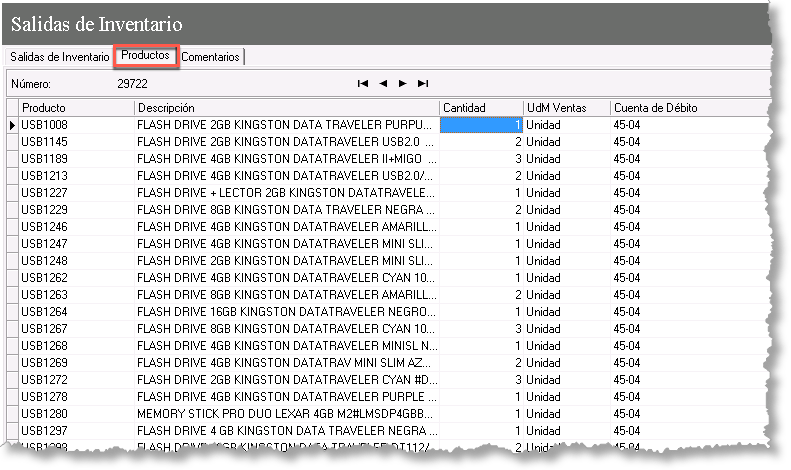
Task: Select product code USB1262
Action: click(44, 278)
